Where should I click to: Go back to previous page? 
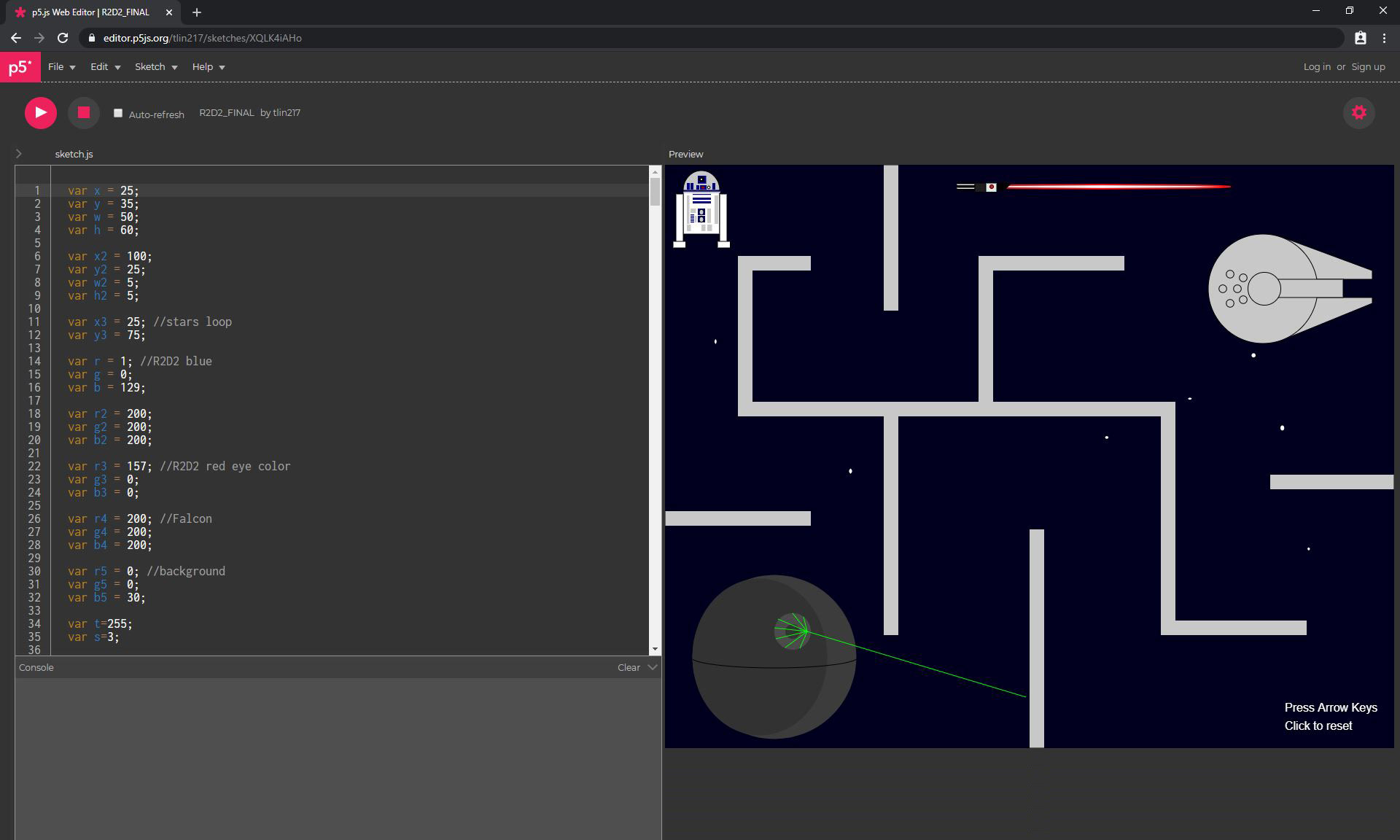coord(16,38)
